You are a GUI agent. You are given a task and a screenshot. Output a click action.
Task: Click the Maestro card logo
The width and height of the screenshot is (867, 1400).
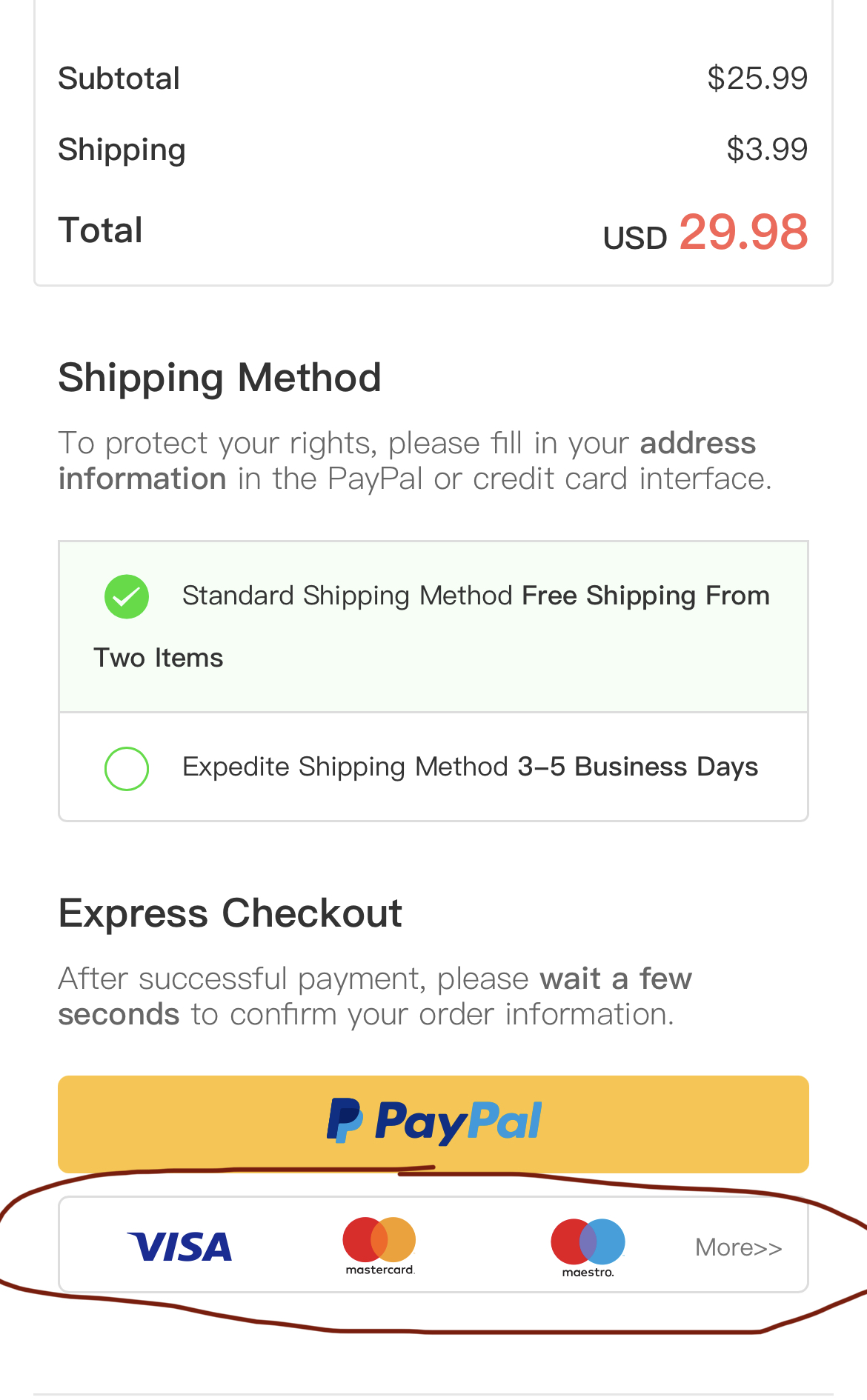click(x=588, y=1247)
